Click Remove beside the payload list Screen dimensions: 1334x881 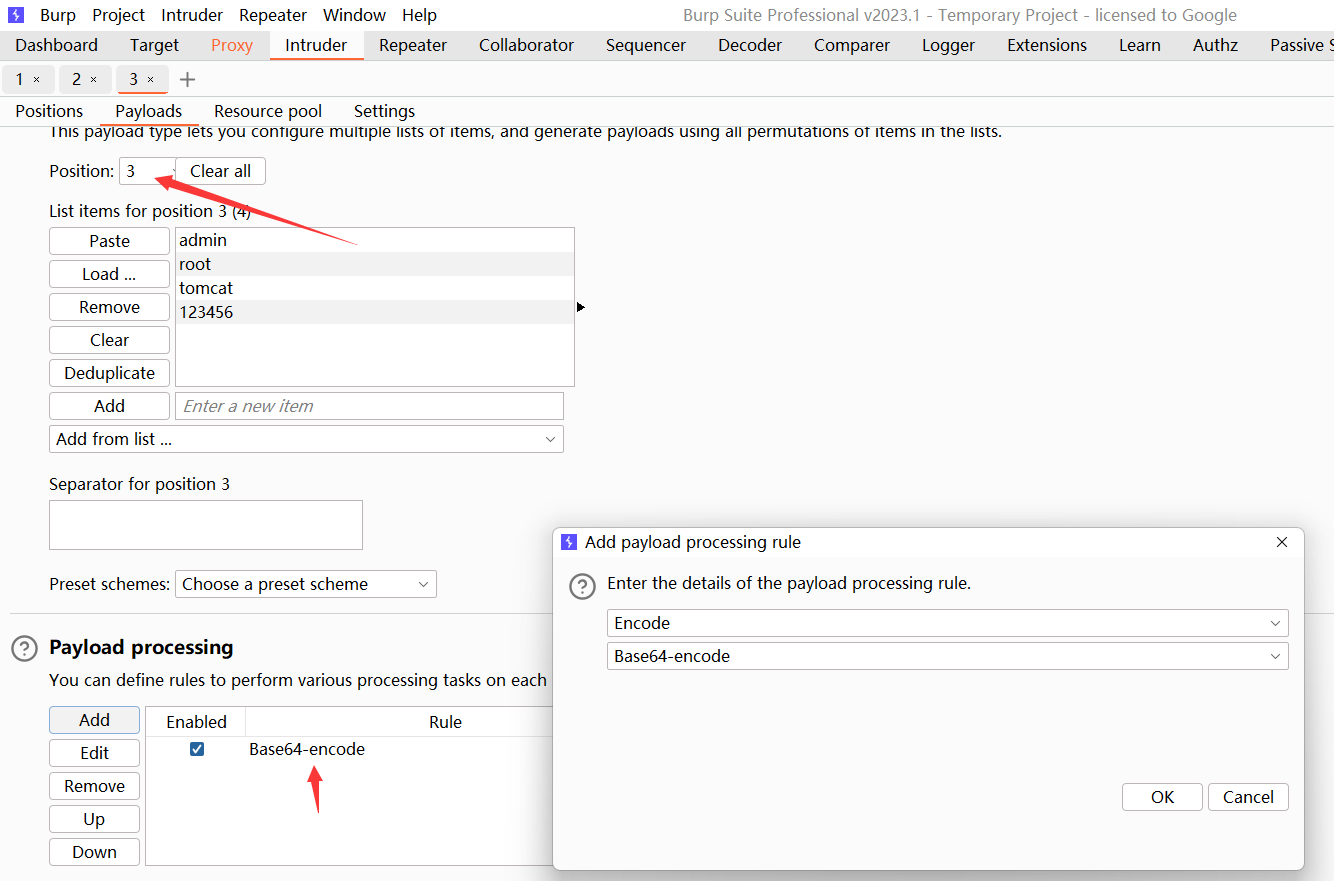tap(109, 307)
